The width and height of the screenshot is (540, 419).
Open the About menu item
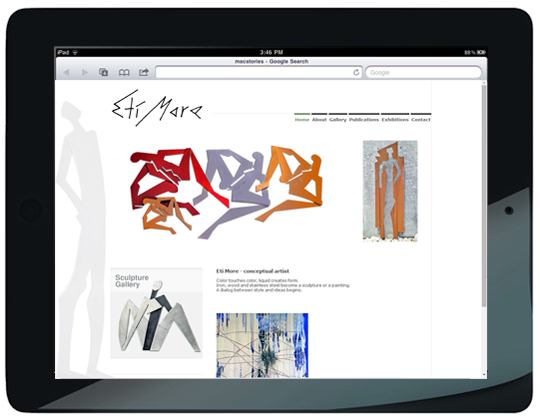(x=319, y=120)
